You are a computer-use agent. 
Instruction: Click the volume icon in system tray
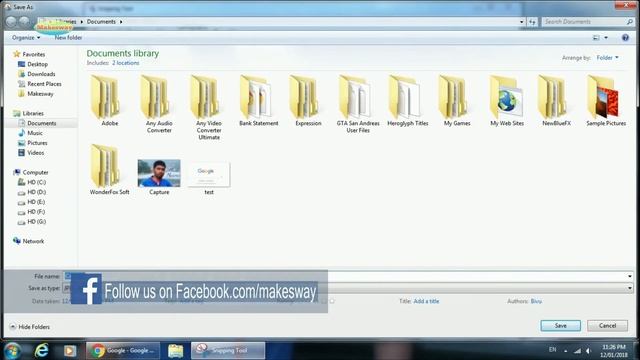(x=589, y=351)
